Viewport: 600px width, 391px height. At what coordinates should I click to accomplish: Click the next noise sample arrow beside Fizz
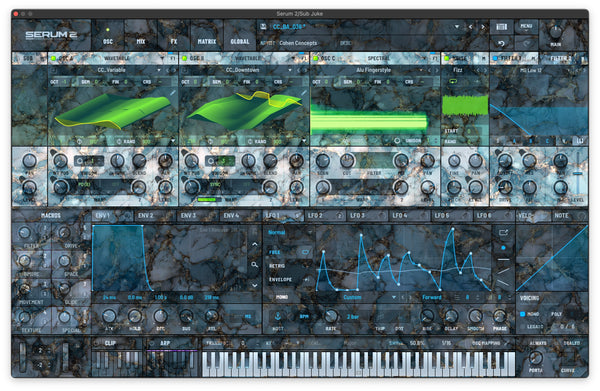(485, 70)
